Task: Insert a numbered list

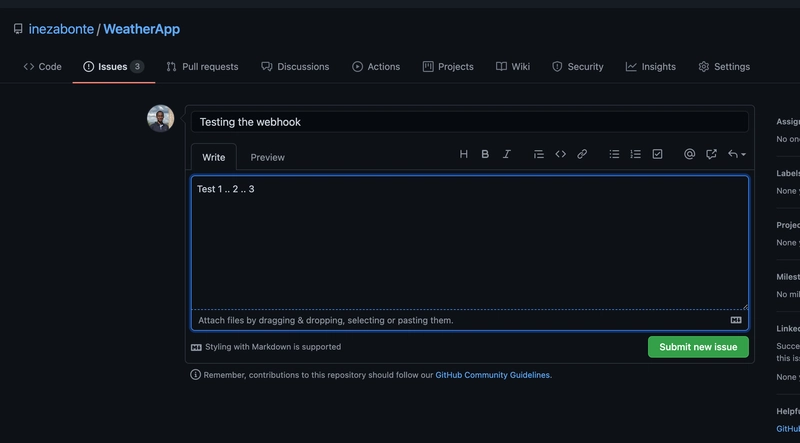Action: coord(636,154)
